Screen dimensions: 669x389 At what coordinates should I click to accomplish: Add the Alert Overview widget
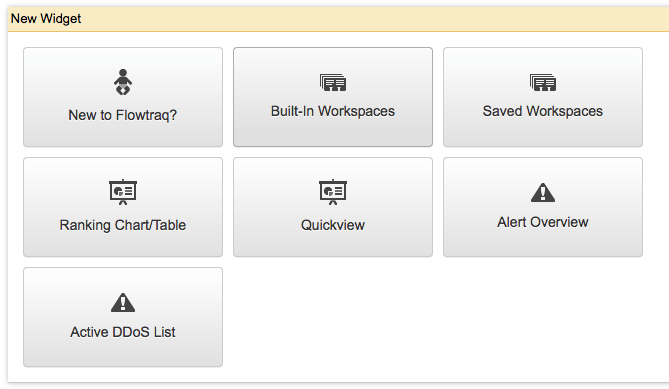[543, 207]
